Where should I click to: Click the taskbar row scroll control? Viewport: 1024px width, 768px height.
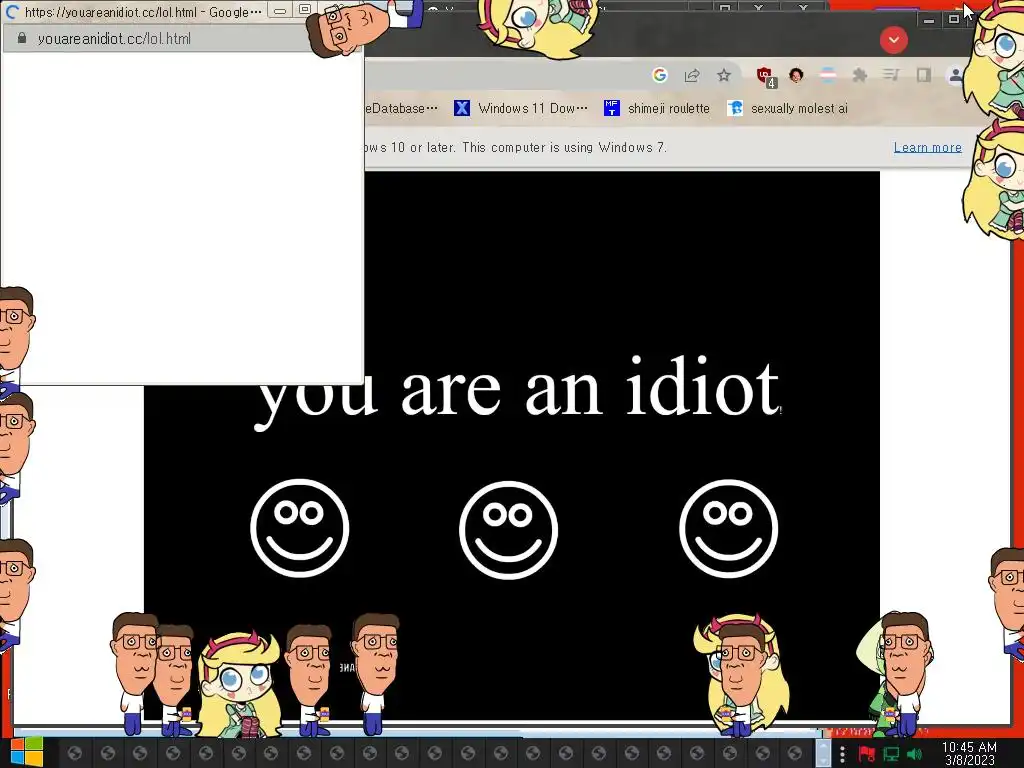tap(823, 753)
